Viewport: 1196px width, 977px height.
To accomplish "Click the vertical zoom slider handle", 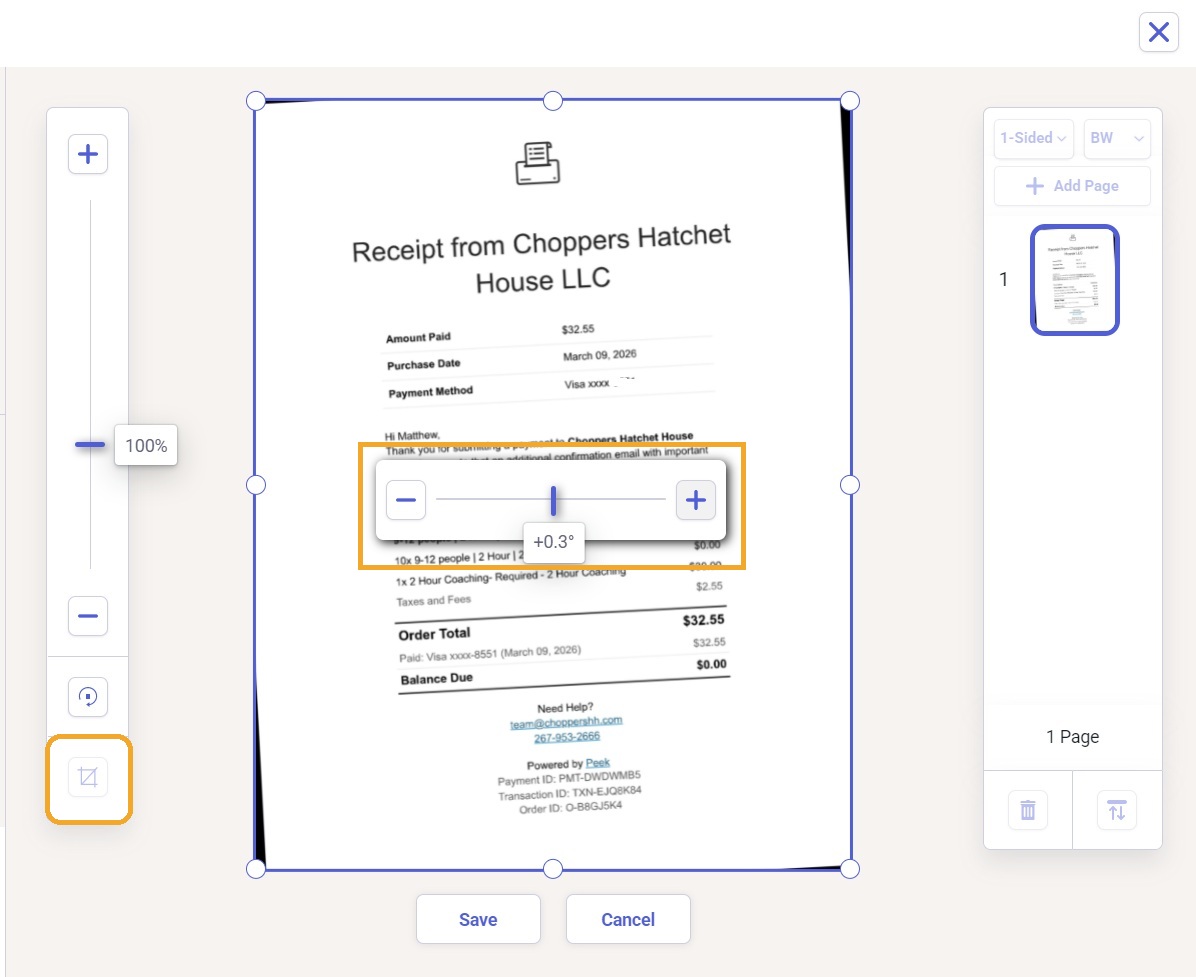I will [90, 444].
